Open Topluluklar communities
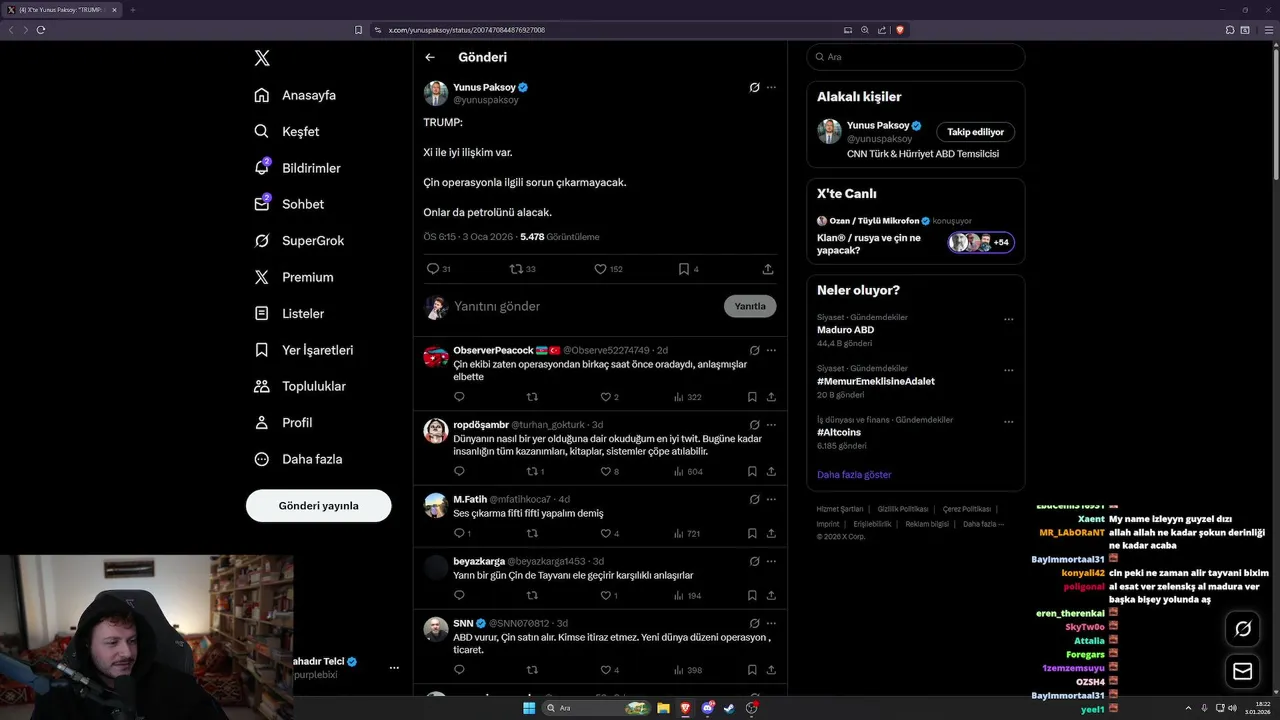The width and height of the screenshot is (1280, 720). [x=300, y=386]
